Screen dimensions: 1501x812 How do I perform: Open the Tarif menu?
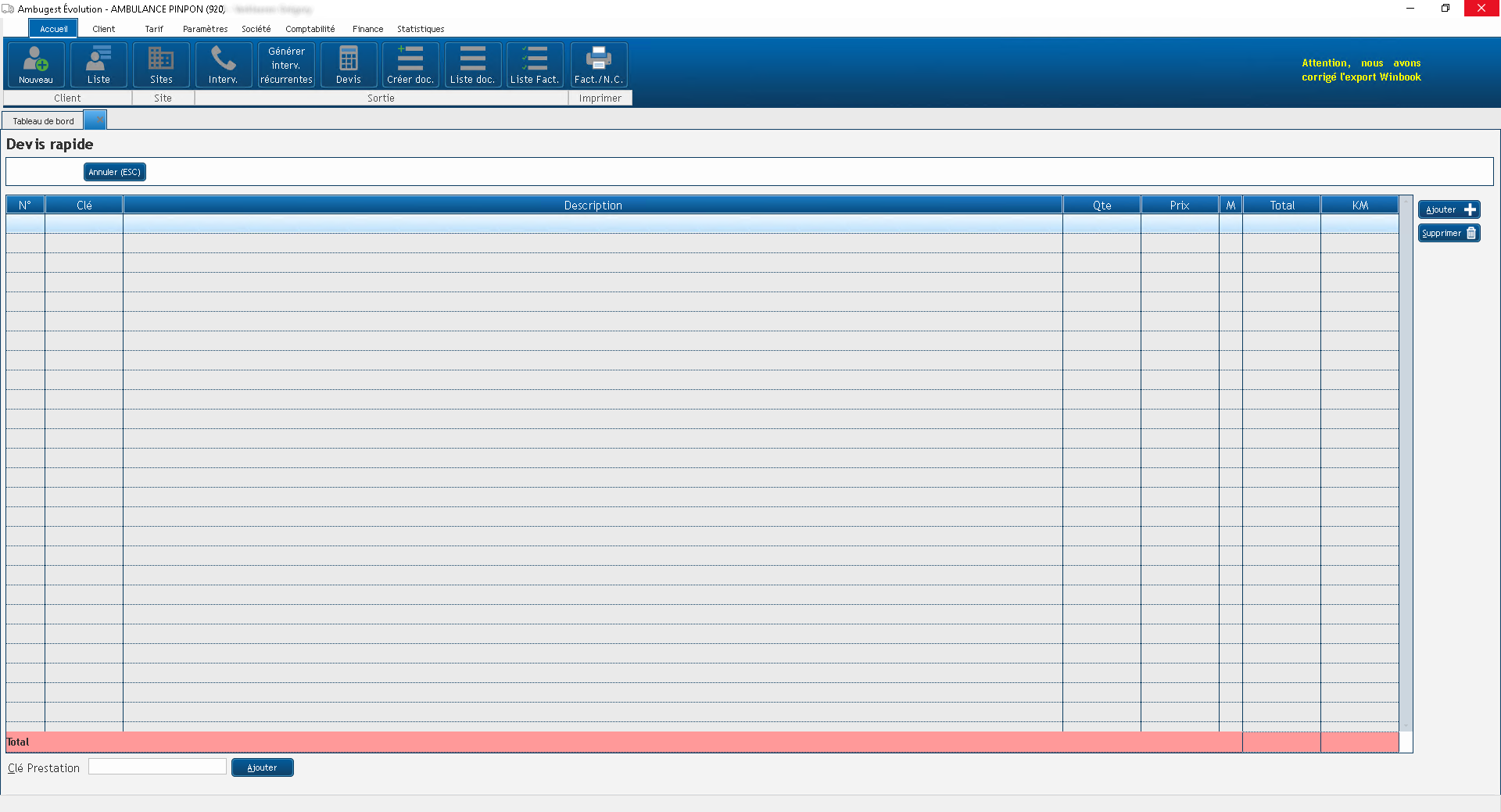pyautogui.click(x=154, y=29)
